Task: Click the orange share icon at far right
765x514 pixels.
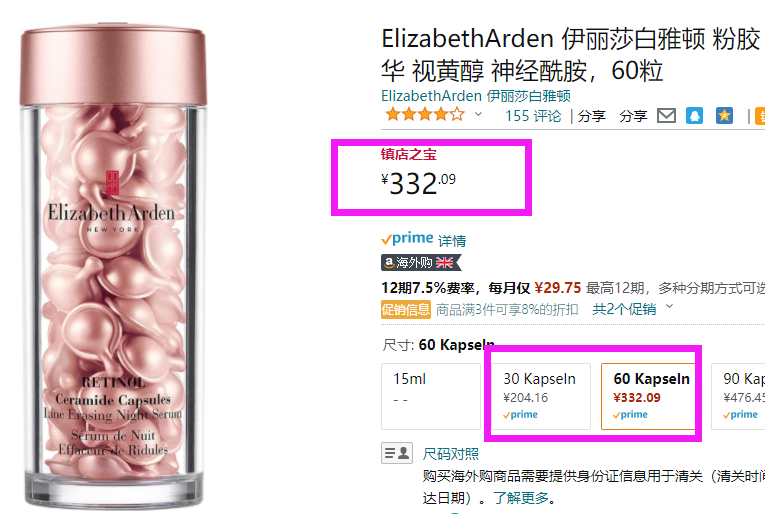Action: tap(760, 116)
